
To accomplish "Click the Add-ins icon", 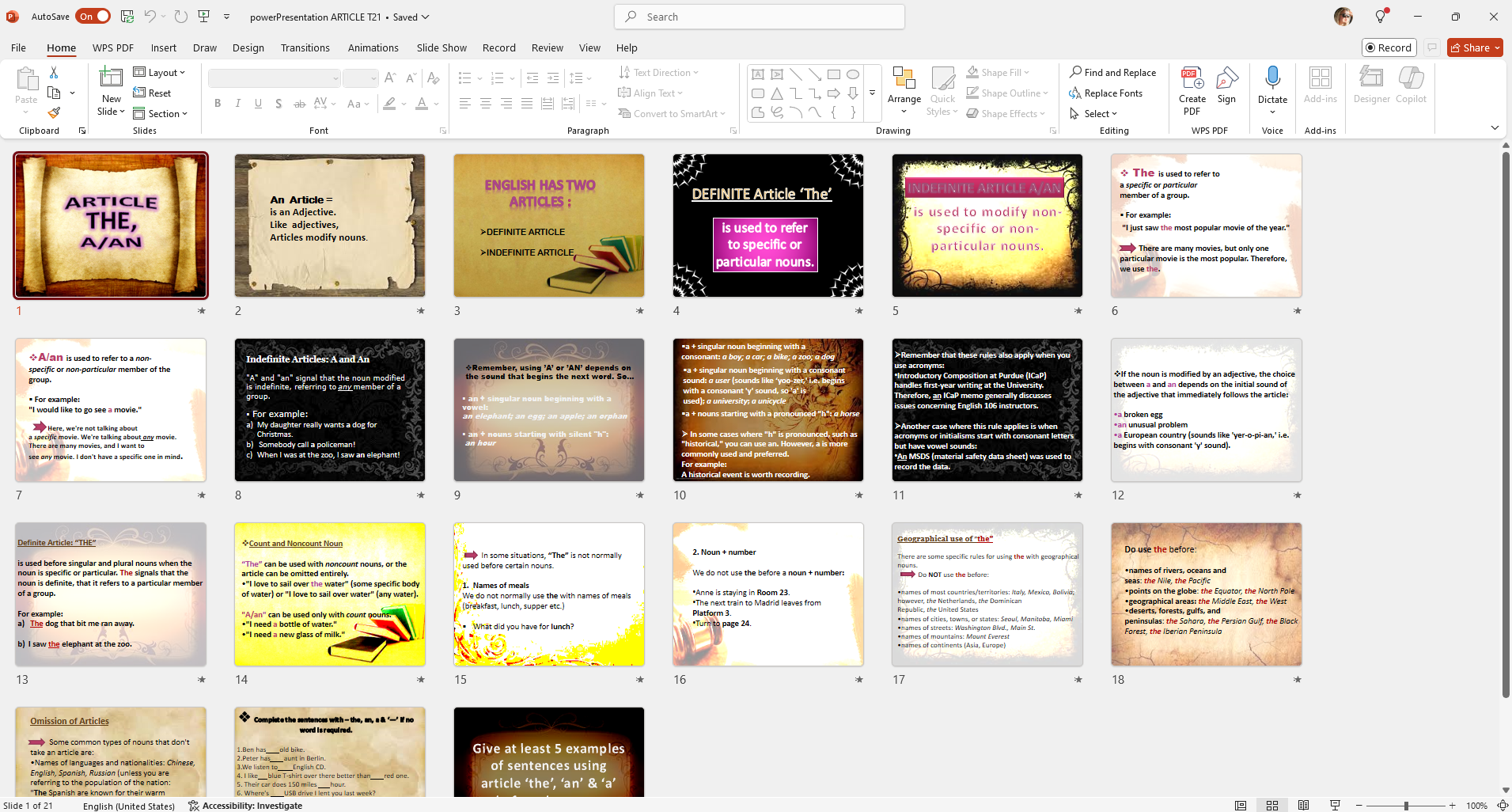I will tap(1321, 78).
